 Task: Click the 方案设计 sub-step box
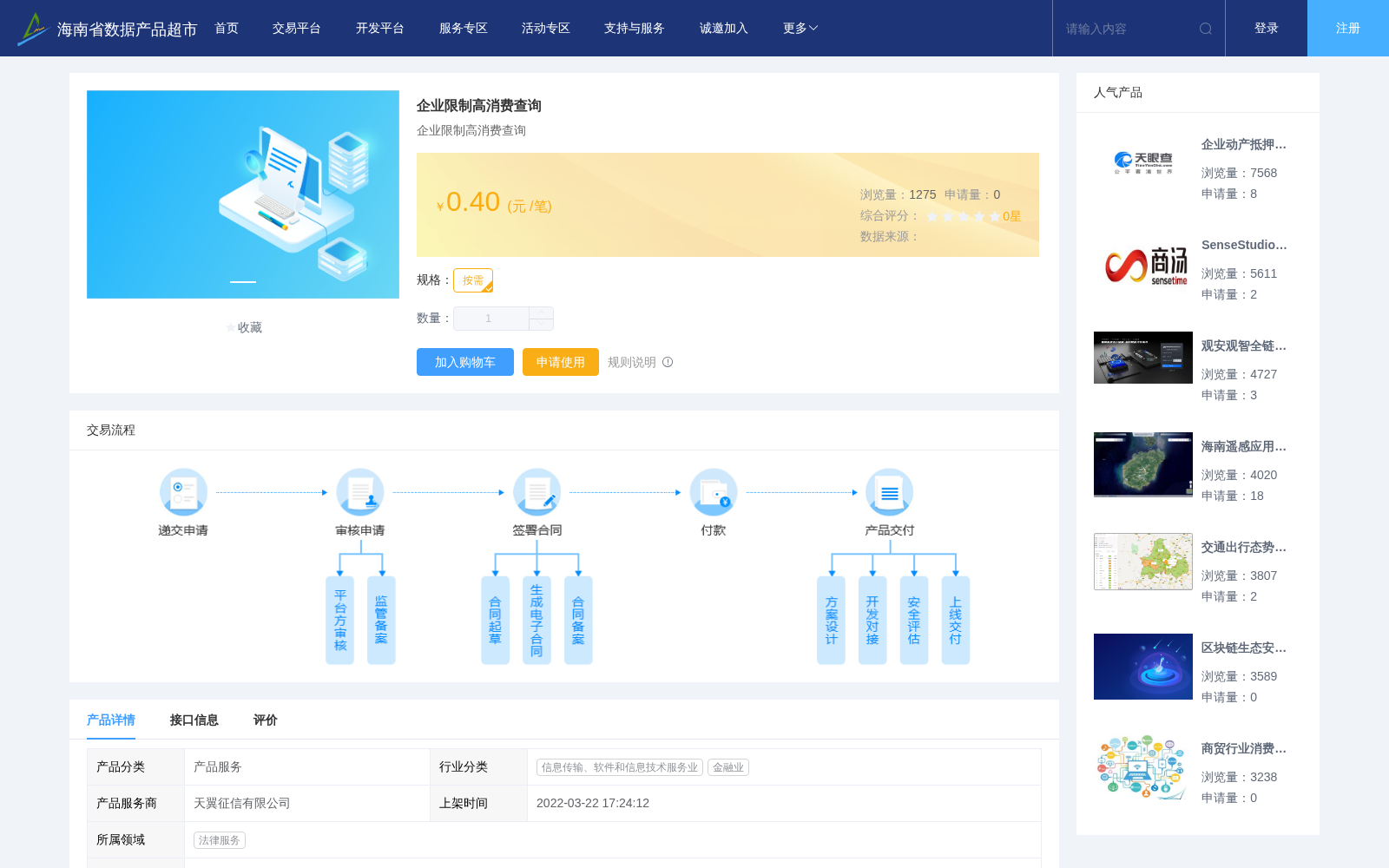[x=831, y=621]
